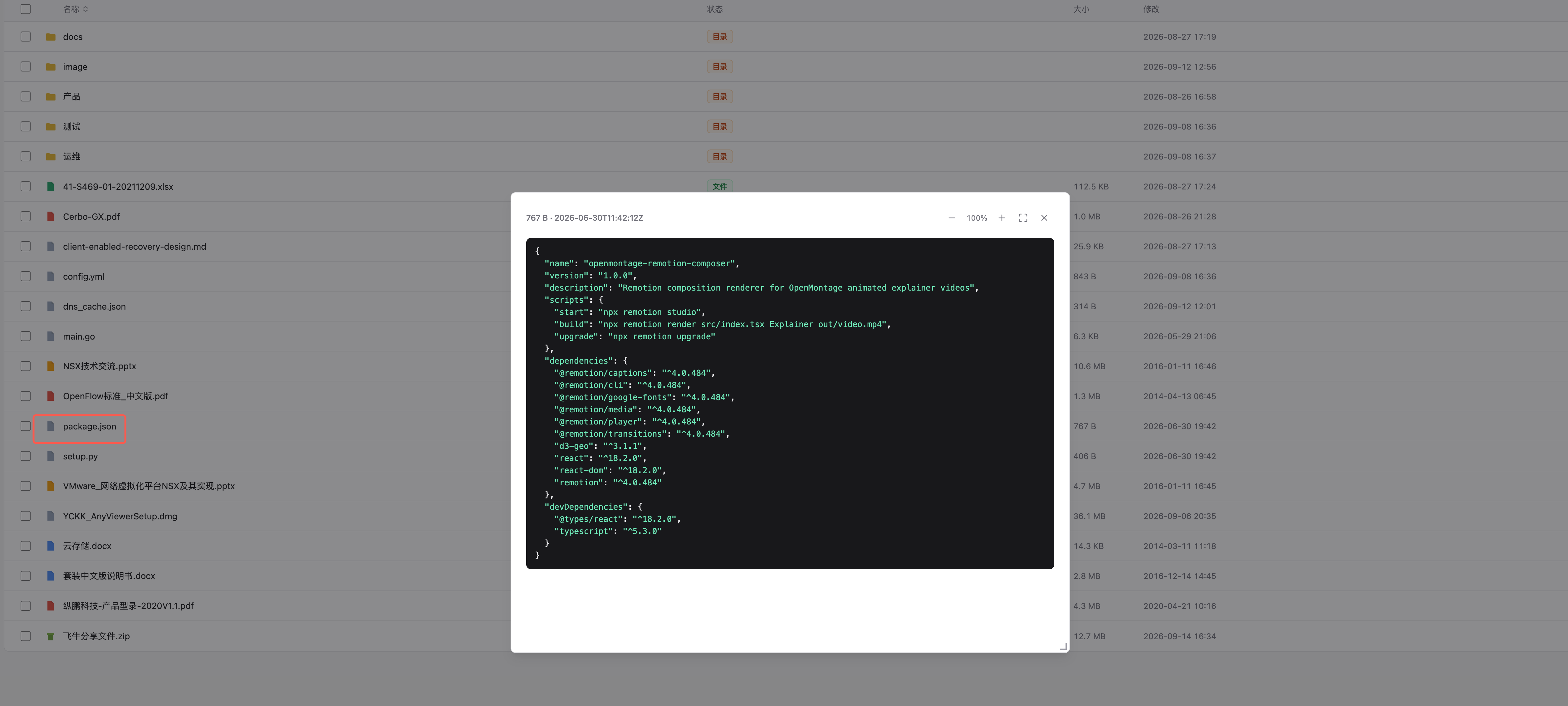1568x706 pixels.
Task: Open the 运维 folder
Action: pos(71,156)
